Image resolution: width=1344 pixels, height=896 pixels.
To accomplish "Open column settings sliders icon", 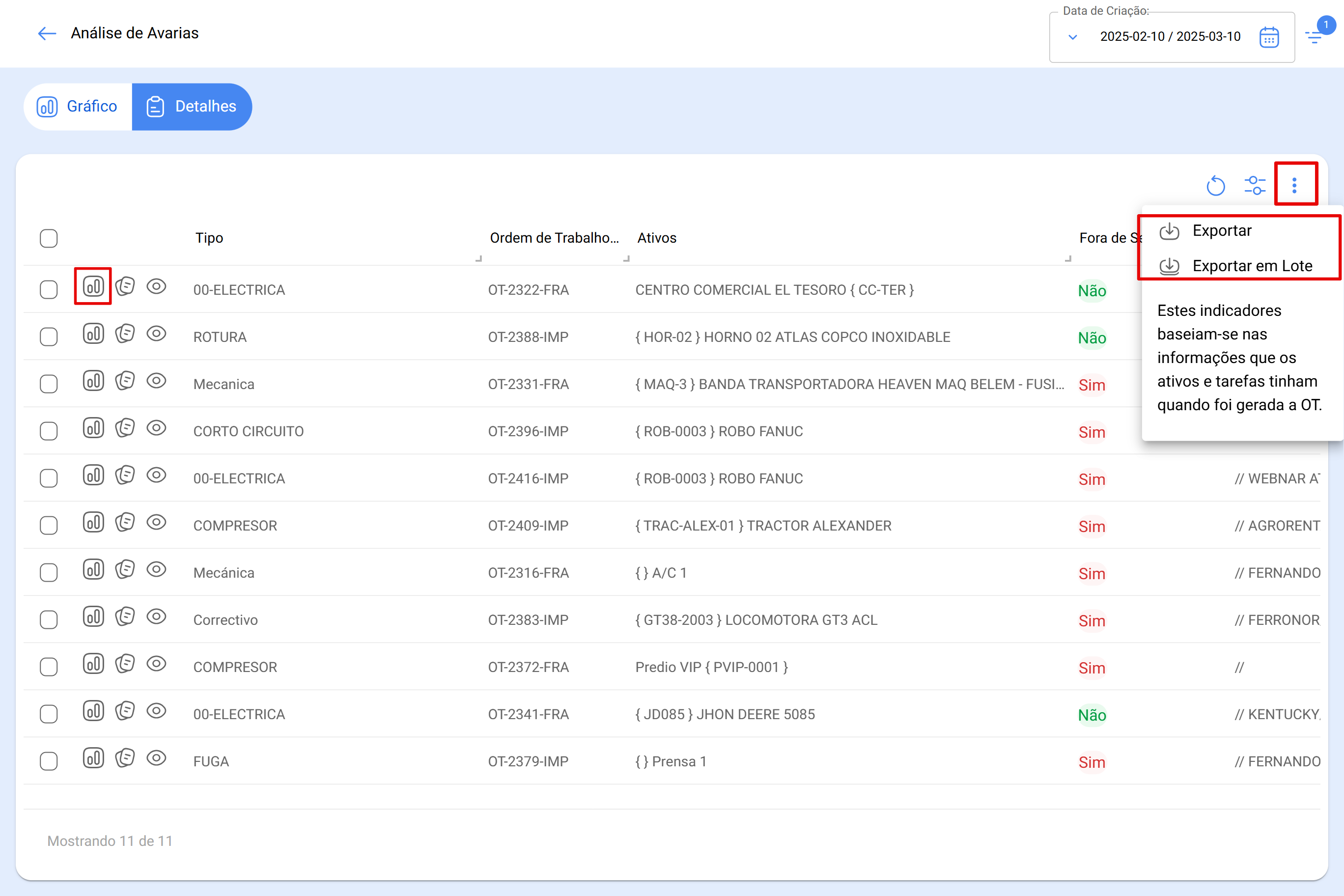I will tap(1255, 186).
